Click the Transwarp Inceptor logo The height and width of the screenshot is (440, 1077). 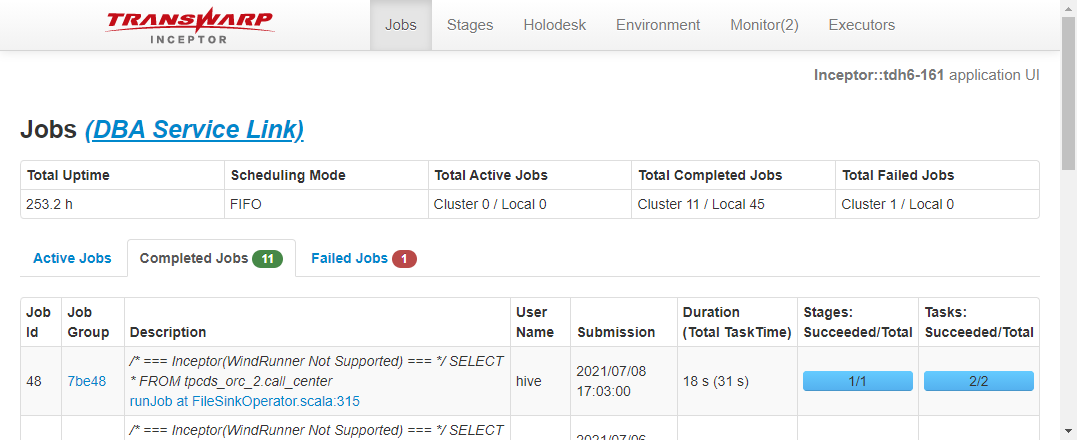(x=188, y=25)
